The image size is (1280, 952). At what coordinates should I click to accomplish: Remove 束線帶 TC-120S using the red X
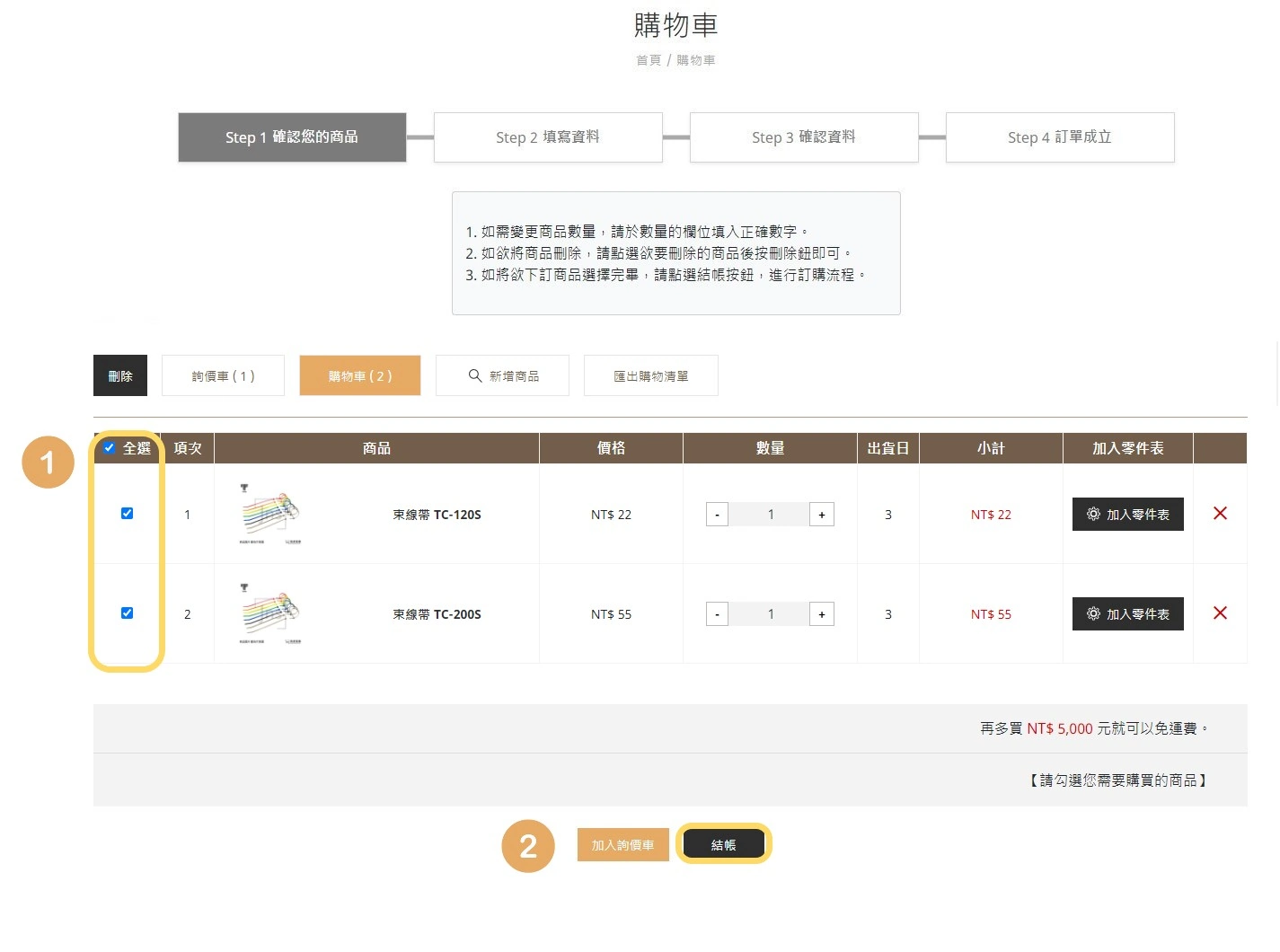(x=1220, y=514)
